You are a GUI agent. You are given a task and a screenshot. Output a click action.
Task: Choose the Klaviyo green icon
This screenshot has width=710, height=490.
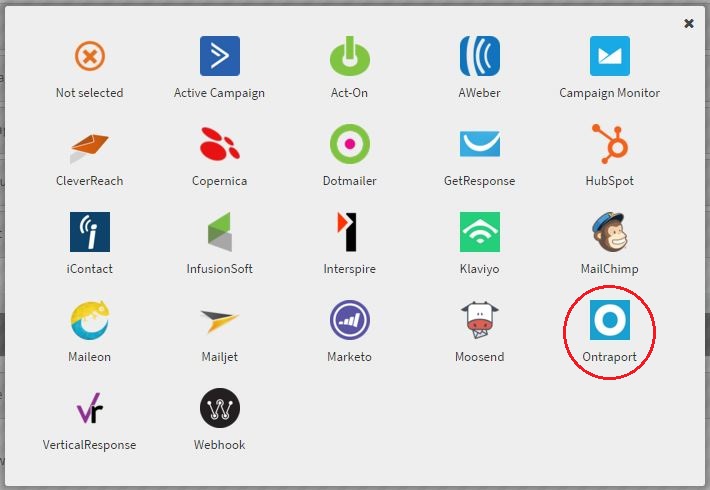(x=480, y=232)
